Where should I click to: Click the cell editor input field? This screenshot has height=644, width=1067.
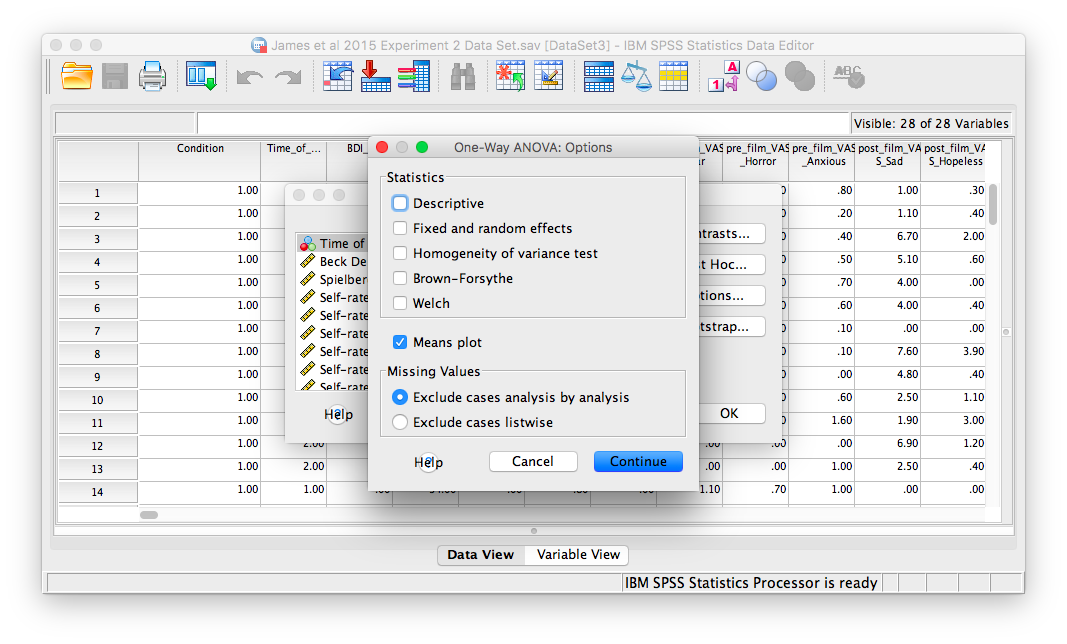pyautogui.click(x=523, y=123)
